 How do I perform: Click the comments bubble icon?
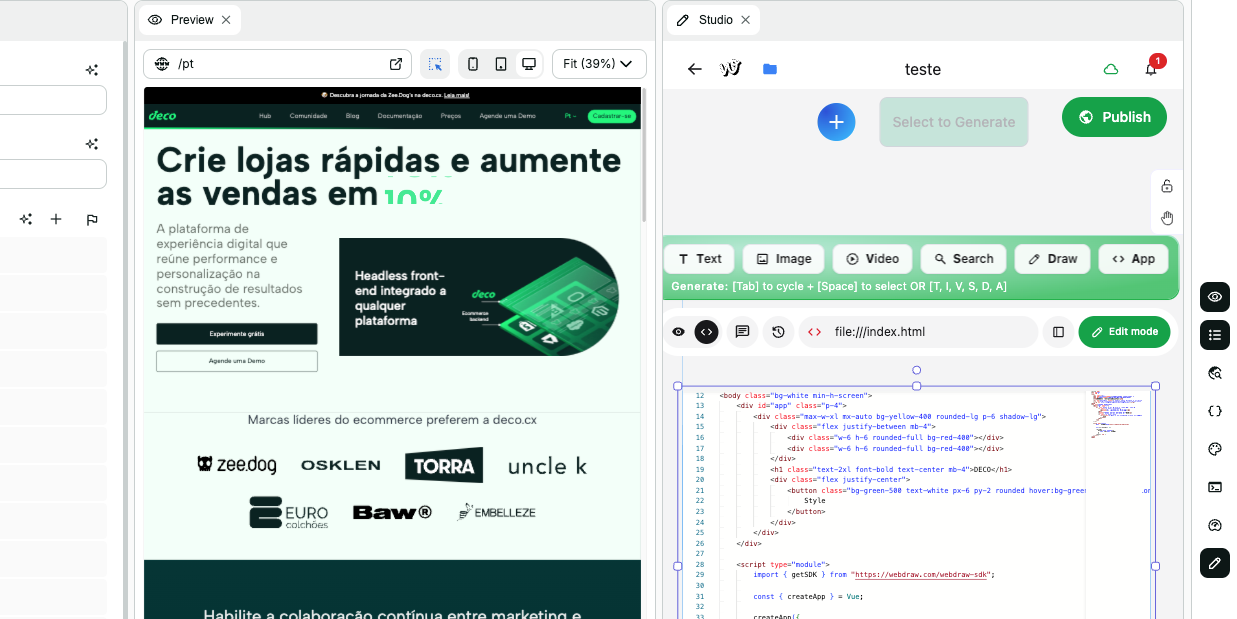coord(742,331)
